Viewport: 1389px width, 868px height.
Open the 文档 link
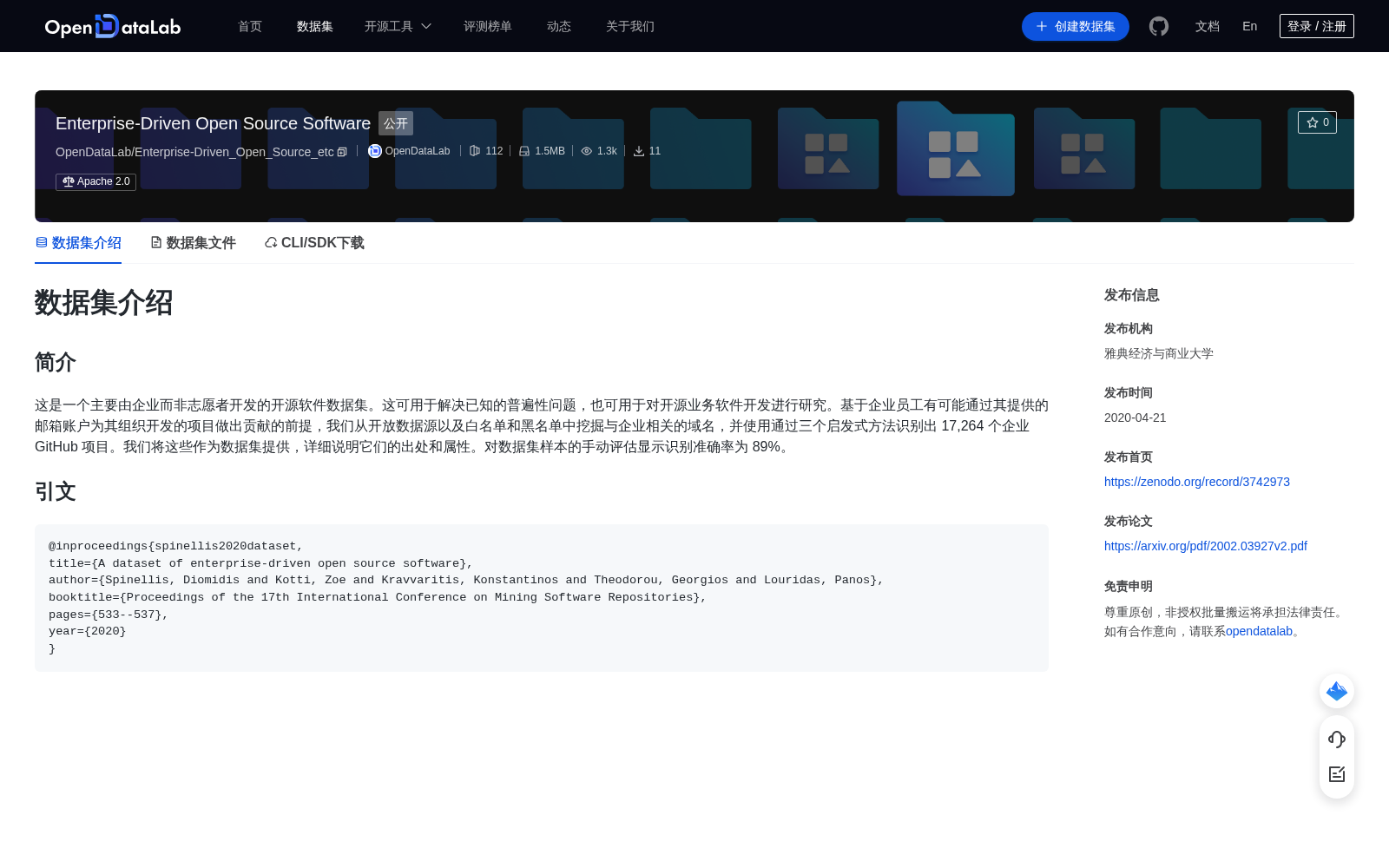(x=1208, y=26)
